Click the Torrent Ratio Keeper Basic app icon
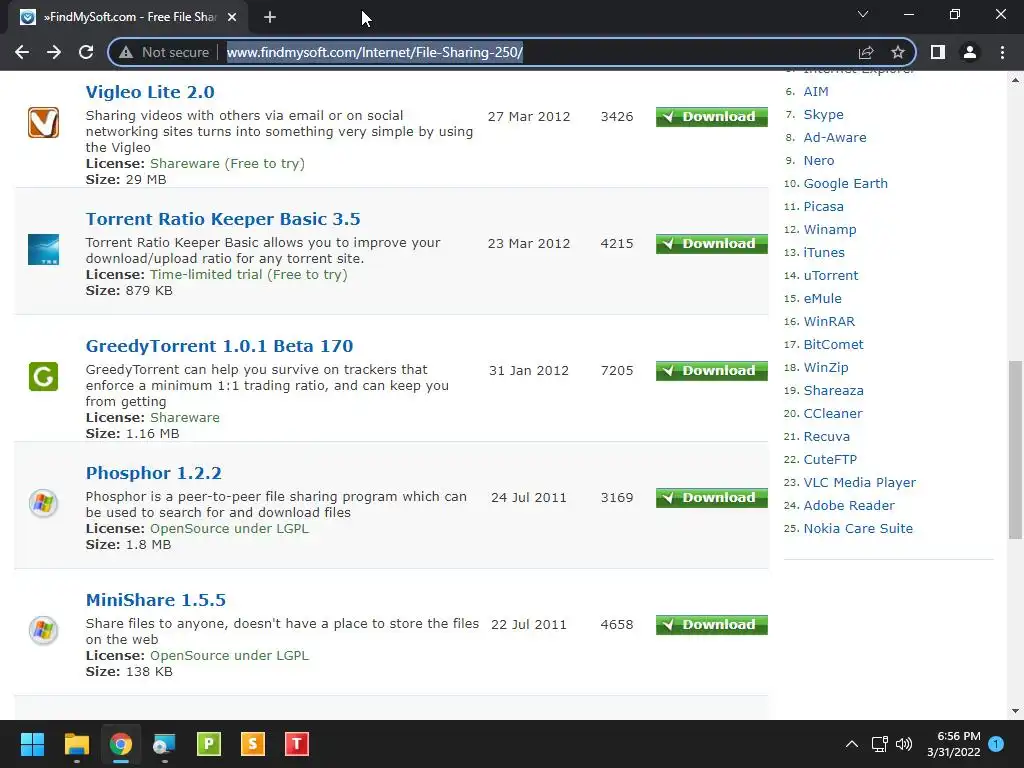 click(43, 249)
